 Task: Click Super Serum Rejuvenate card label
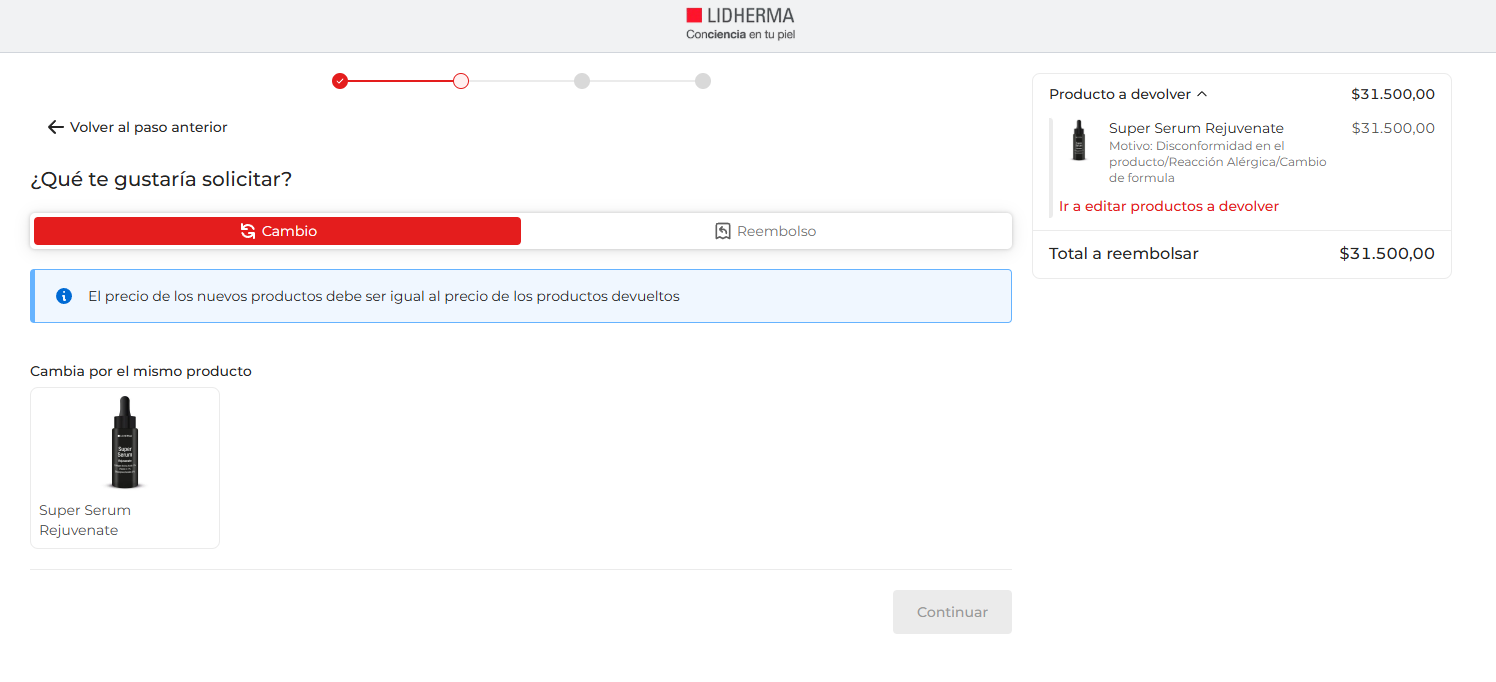click(85, 520)
